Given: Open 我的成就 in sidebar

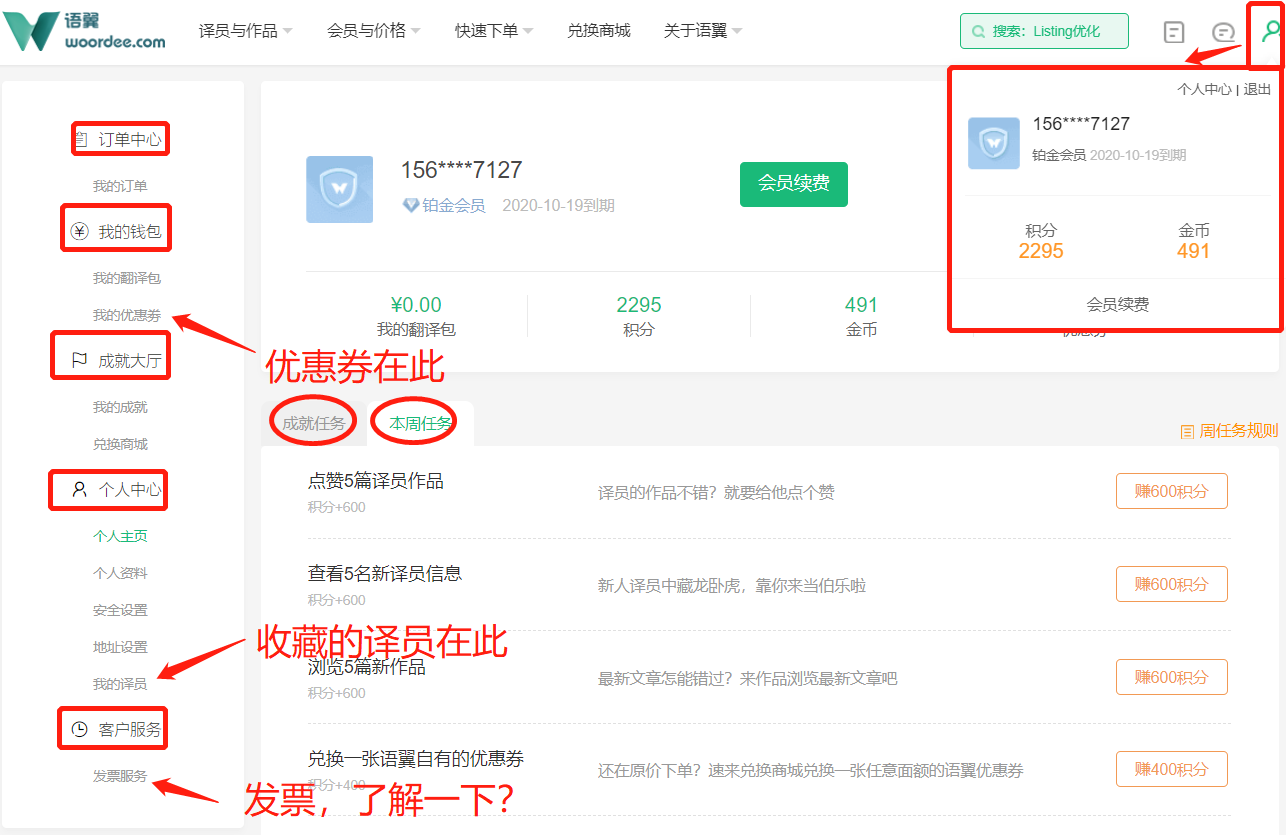Looking at the screenshot, I should [x=120, y=407].
